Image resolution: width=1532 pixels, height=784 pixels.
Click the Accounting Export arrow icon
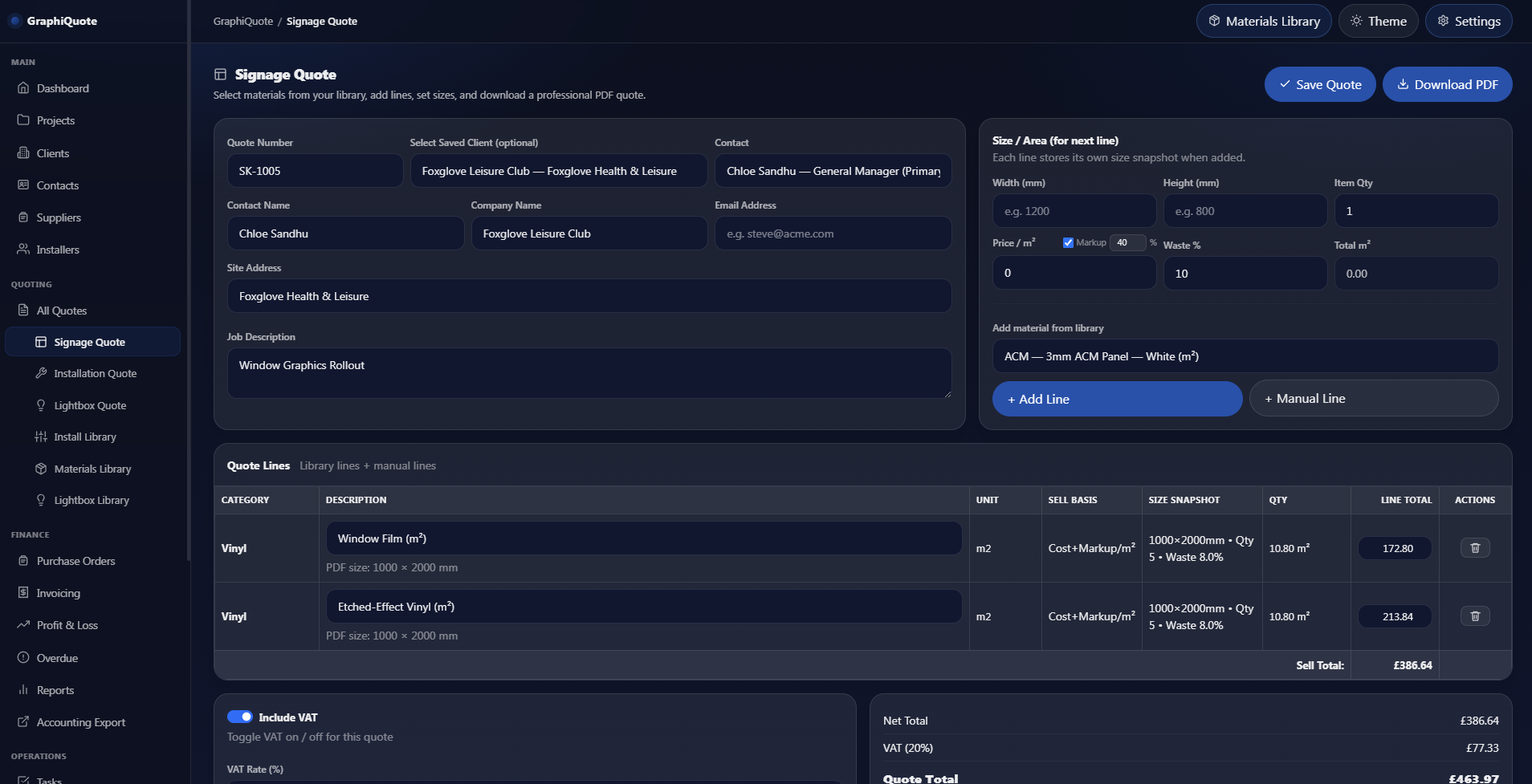23,722
